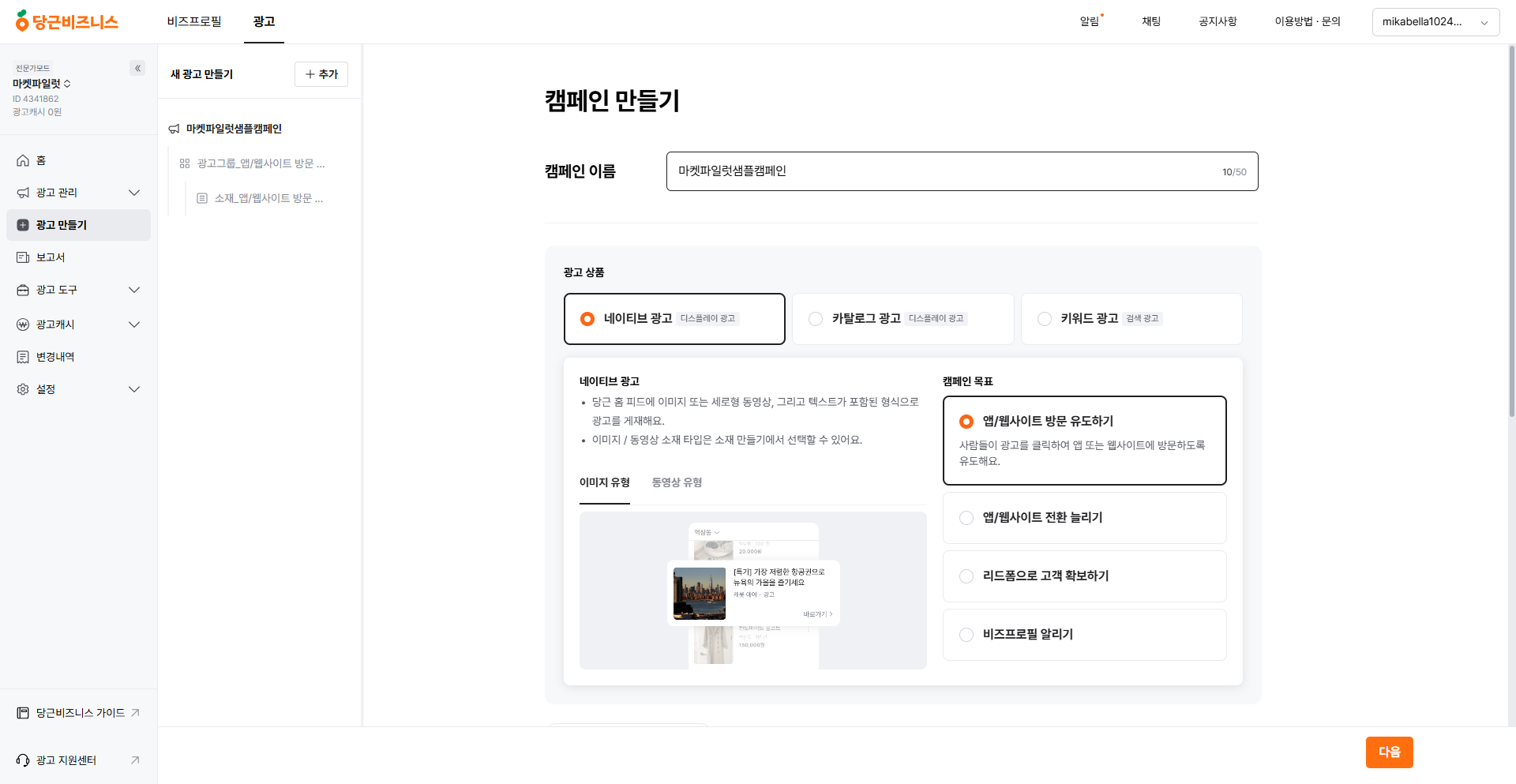1516x784 pixels.
Task: Switch to 이미지 유형 tab
Action: [x=605, y=482]
